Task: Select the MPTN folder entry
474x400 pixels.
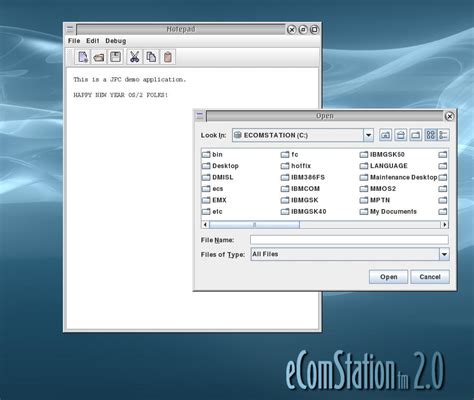Action: 375,200
